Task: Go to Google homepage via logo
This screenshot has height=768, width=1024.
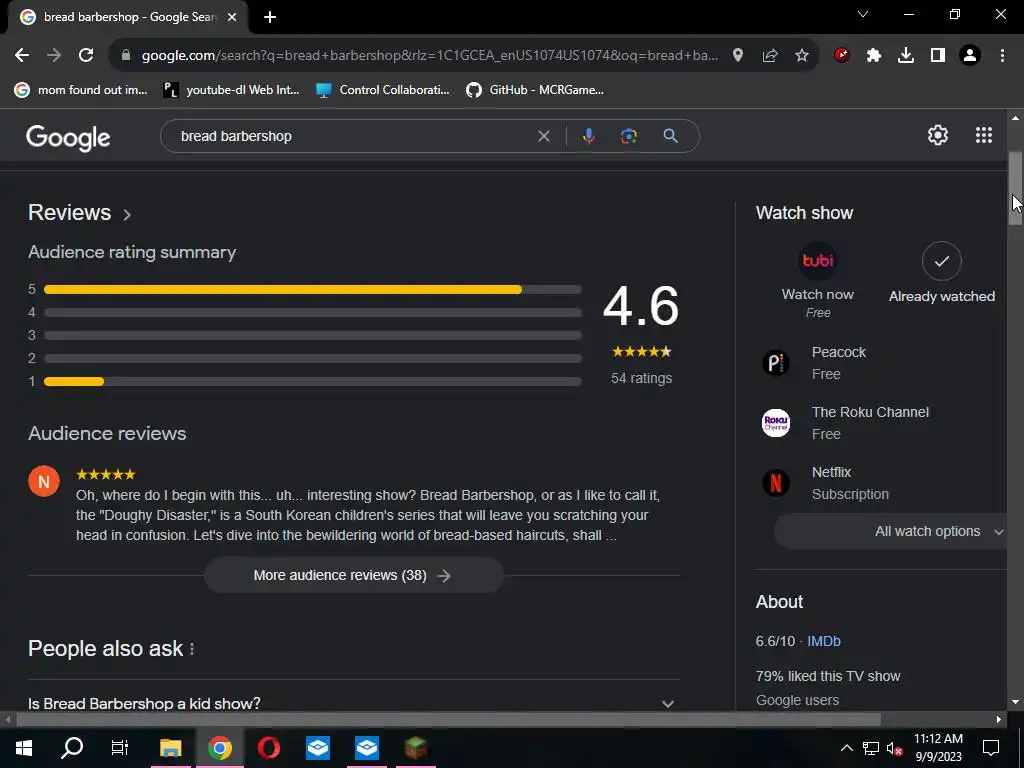Action: point(68,137)
